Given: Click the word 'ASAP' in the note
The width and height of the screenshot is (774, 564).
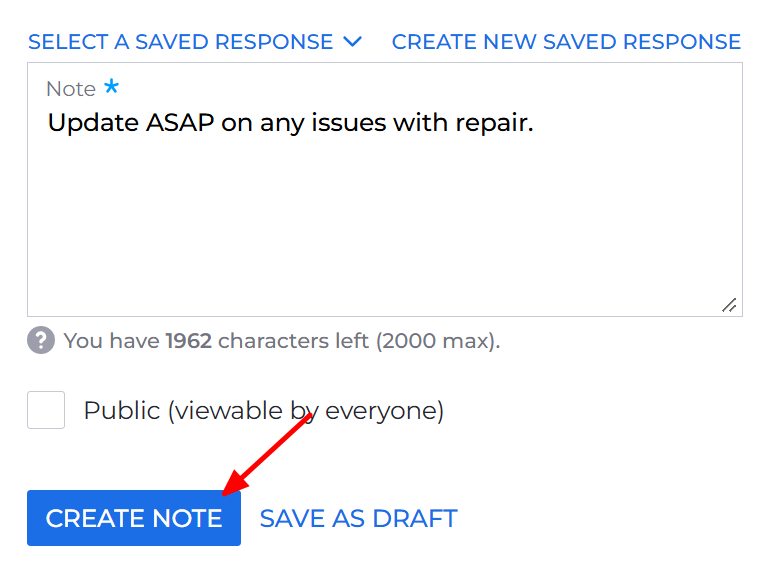Looking at the screenshot, I should (x=180, y=122).
